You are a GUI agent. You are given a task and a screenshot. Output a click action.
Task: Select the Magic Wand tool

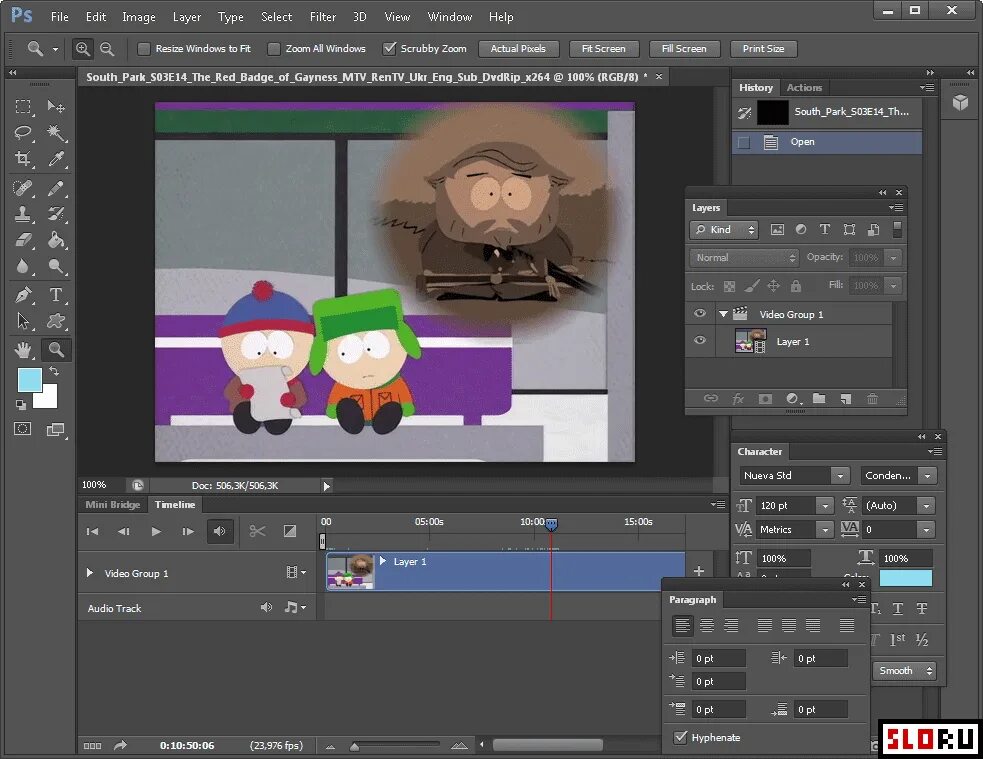(x=56, y=132)
